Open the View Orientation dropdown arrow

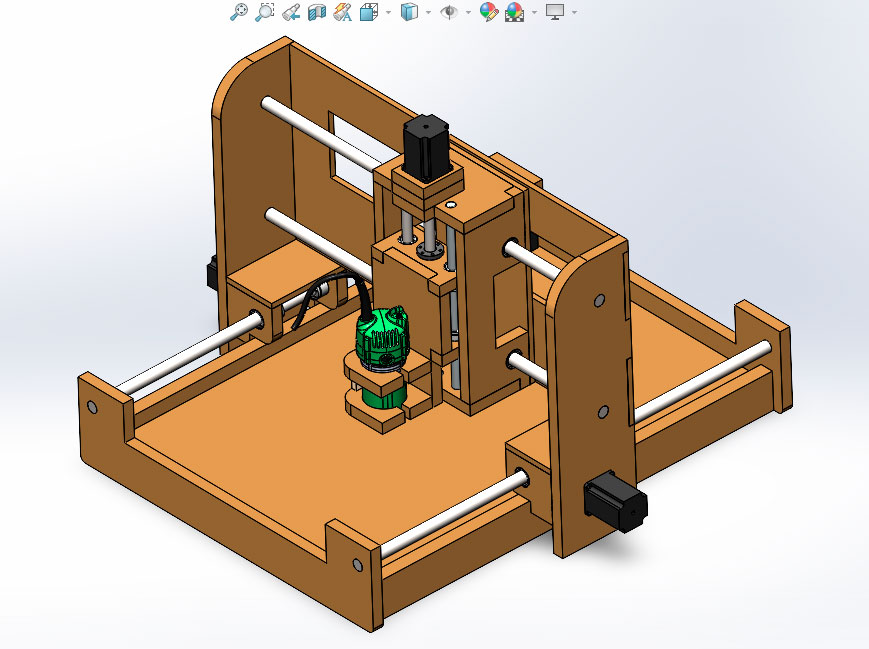388,12
